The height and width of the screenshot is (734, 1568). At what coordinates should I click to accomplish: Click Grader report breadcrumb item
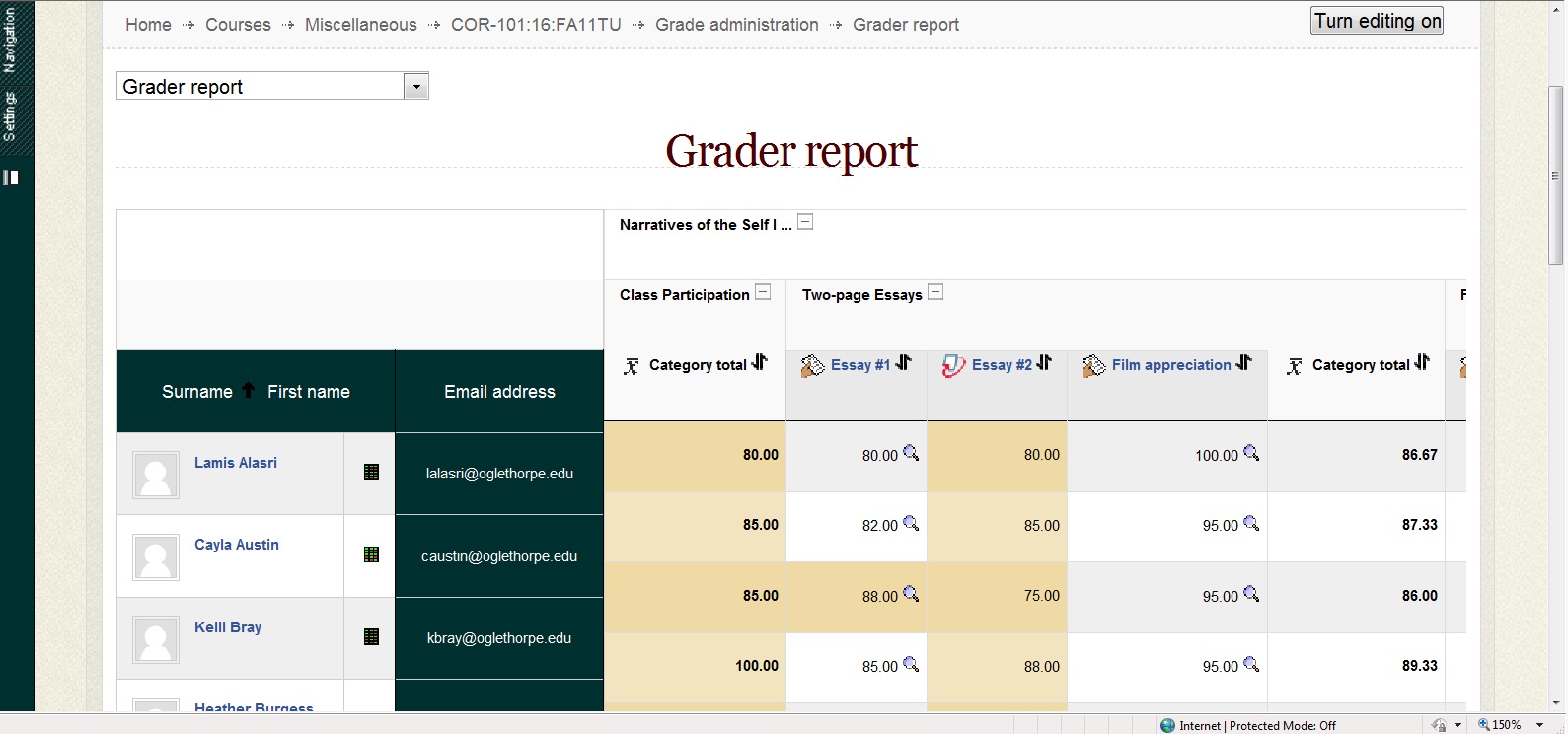pyautogui.click(x=906, y=25)
